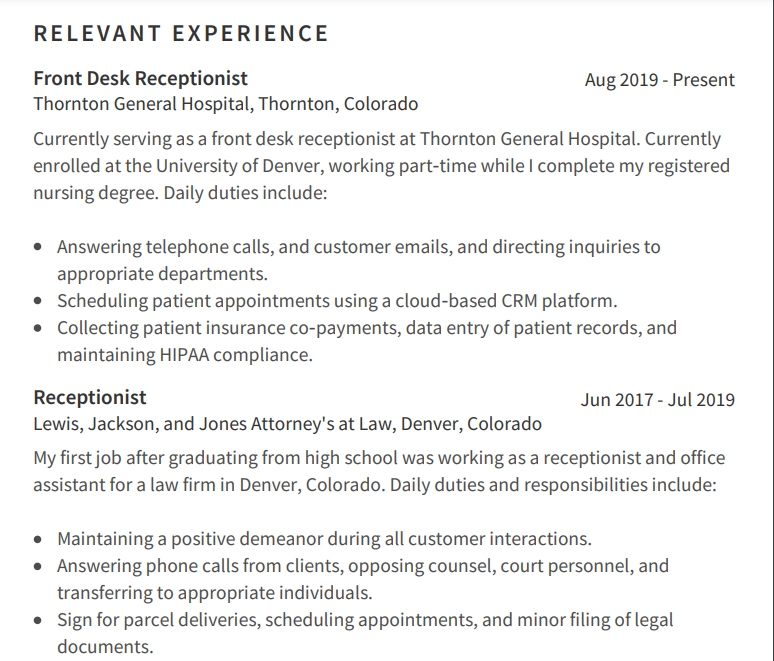Select the Receptionist job title

click(90, 397)
